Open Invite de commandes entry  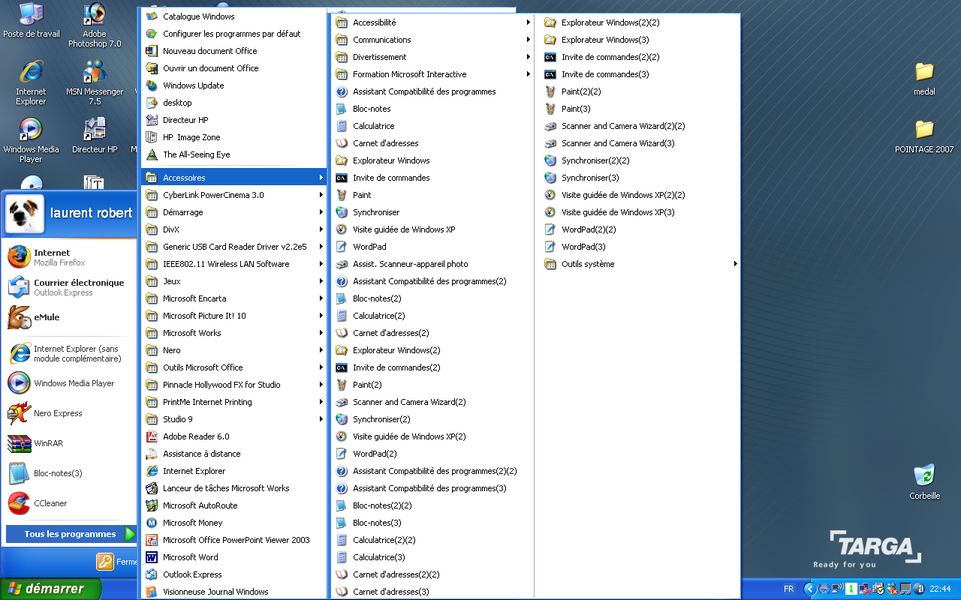[433, 178]
